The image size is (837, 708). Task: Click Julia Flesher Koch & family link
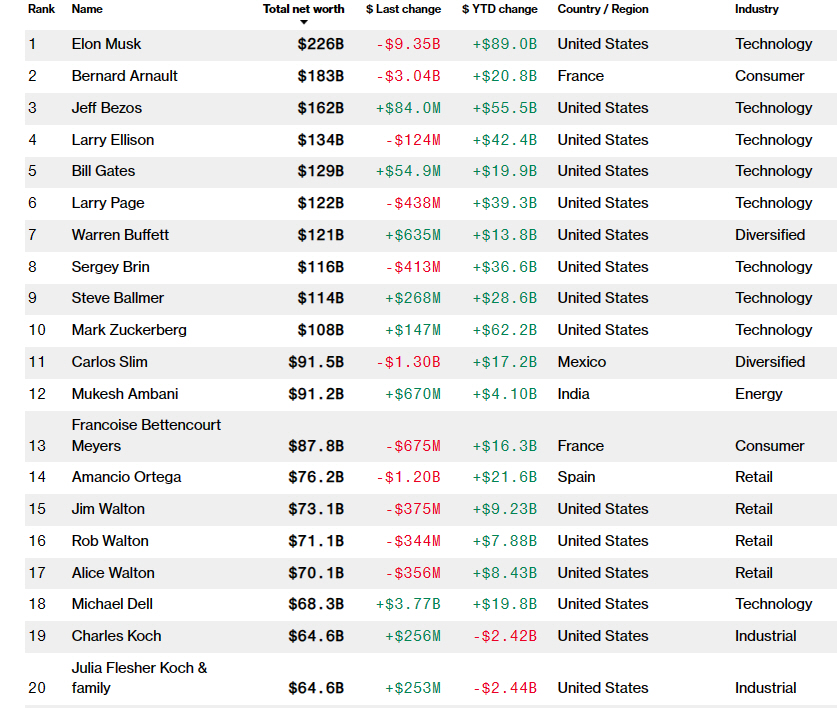[x=139, y=677]
